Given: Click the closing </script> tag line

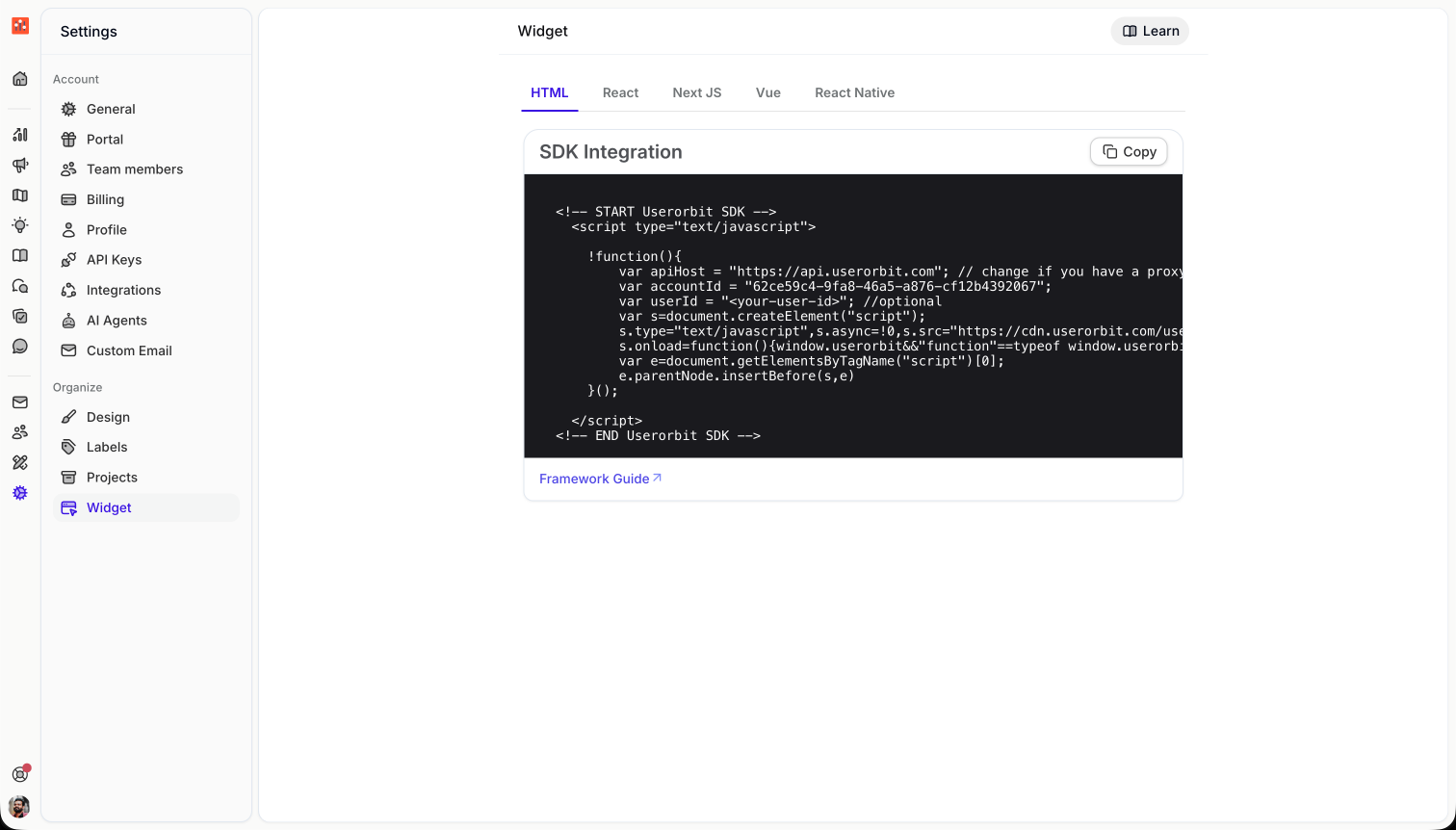Looking at the screenshot, I should click(607, 421).
